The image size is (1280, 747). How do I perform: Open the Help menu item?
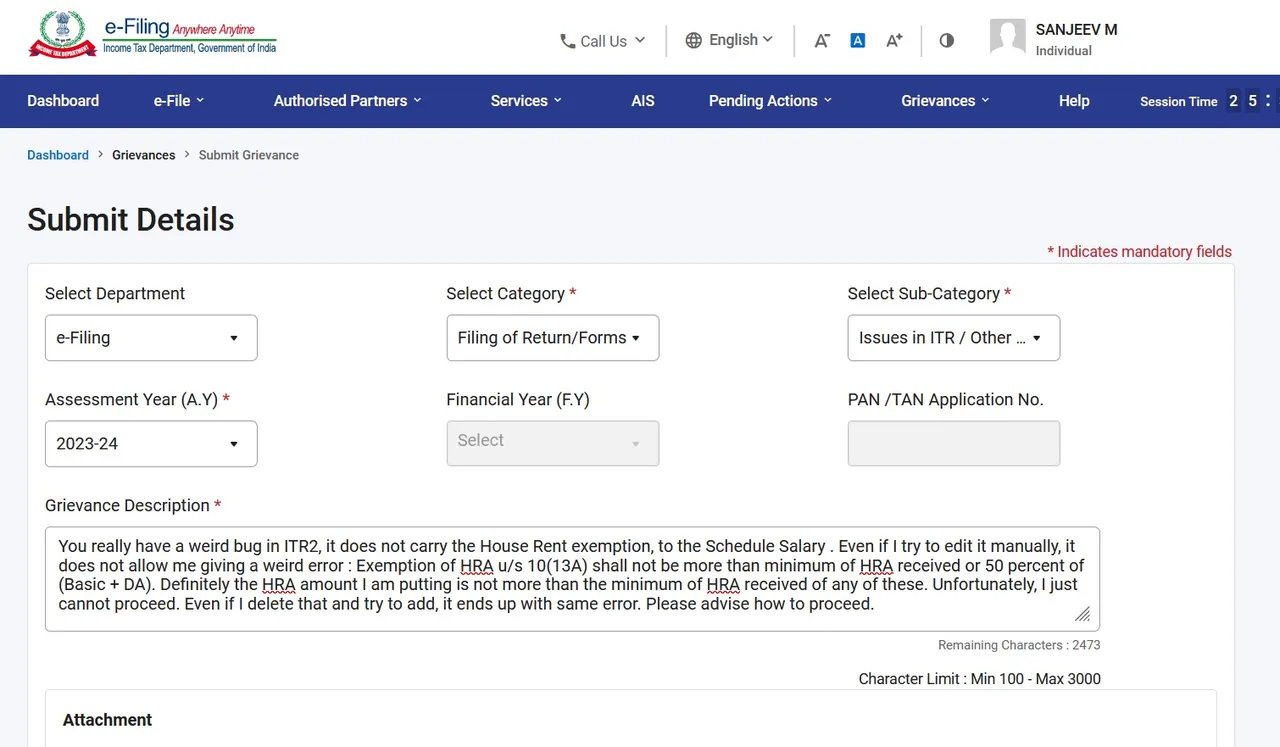coord(1074,101)
